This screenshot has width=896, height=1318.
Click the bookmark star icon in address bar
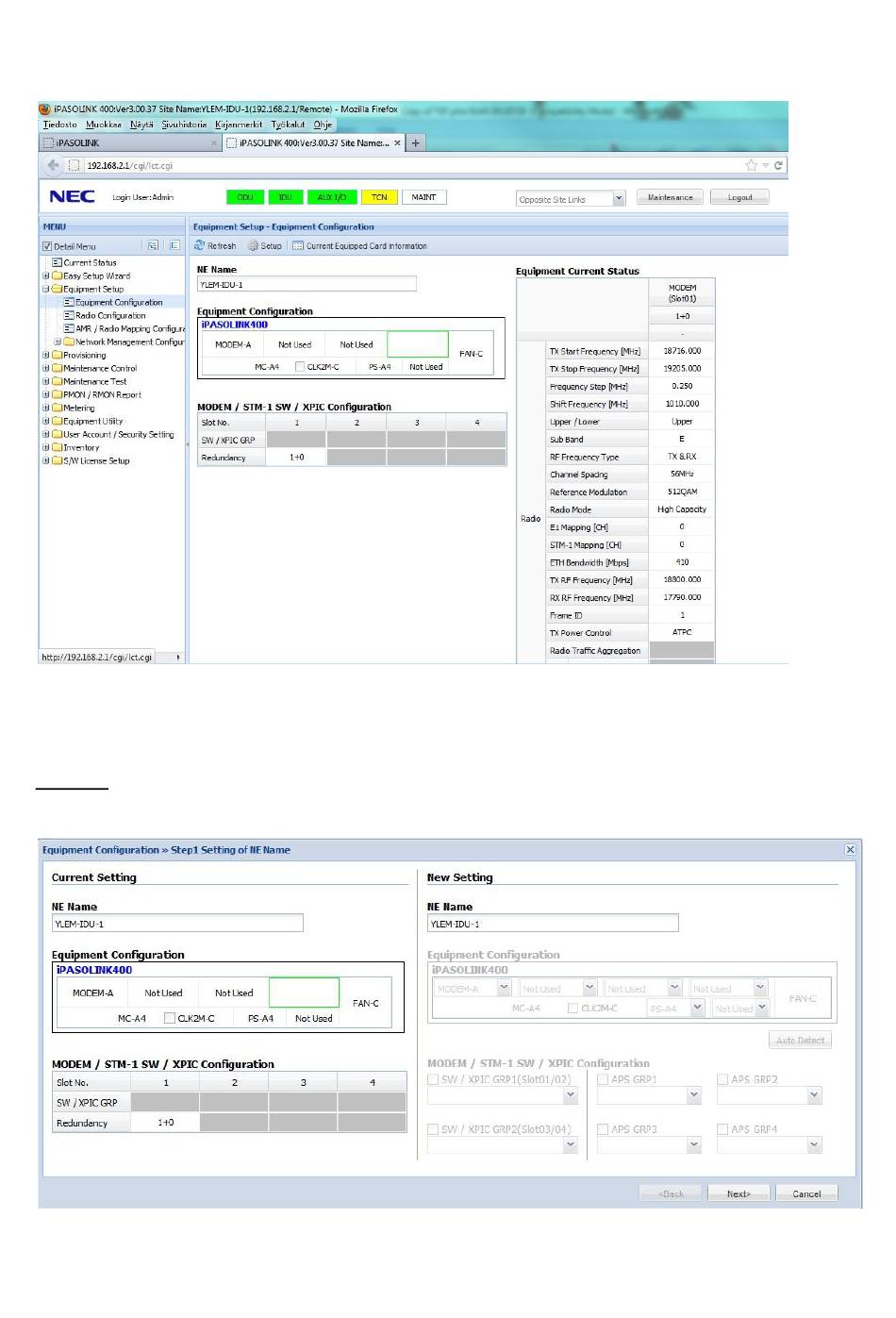click(751, 165)
